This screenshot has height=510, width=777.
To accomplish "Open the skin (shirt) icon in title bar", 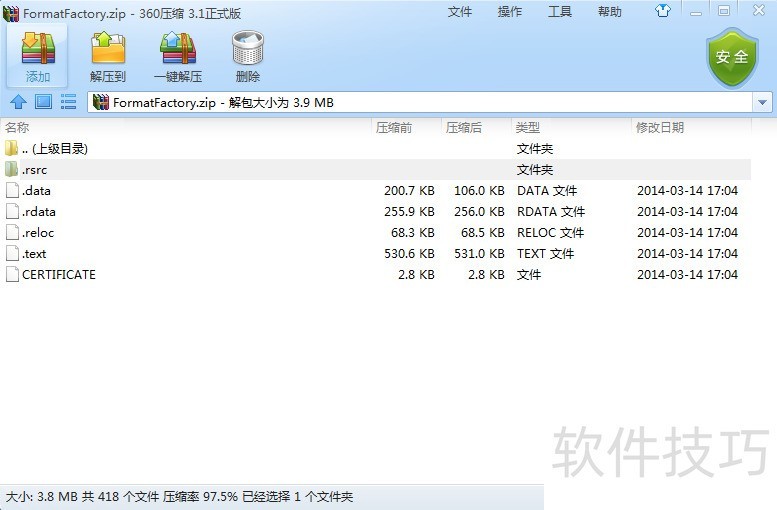I will click(663, 10).
